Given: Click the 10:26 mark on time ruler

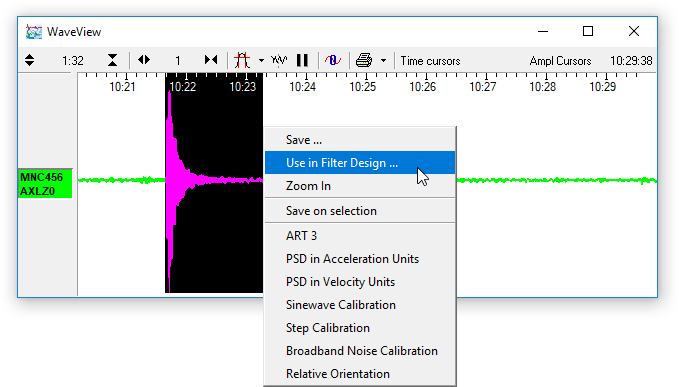Looking at the screenshot, I should [423, 87].
